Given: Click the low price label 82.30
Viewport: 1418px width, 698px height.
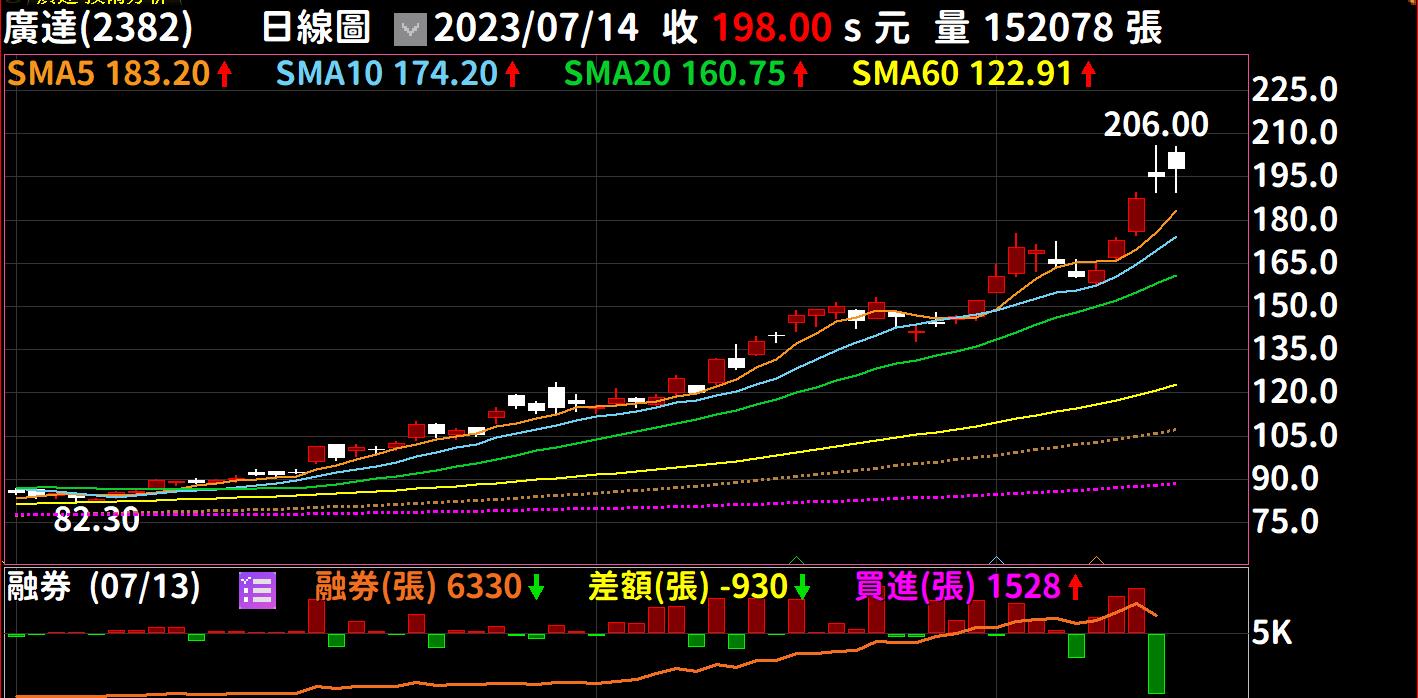Looking at the screenshot, I should pos(96,519).
